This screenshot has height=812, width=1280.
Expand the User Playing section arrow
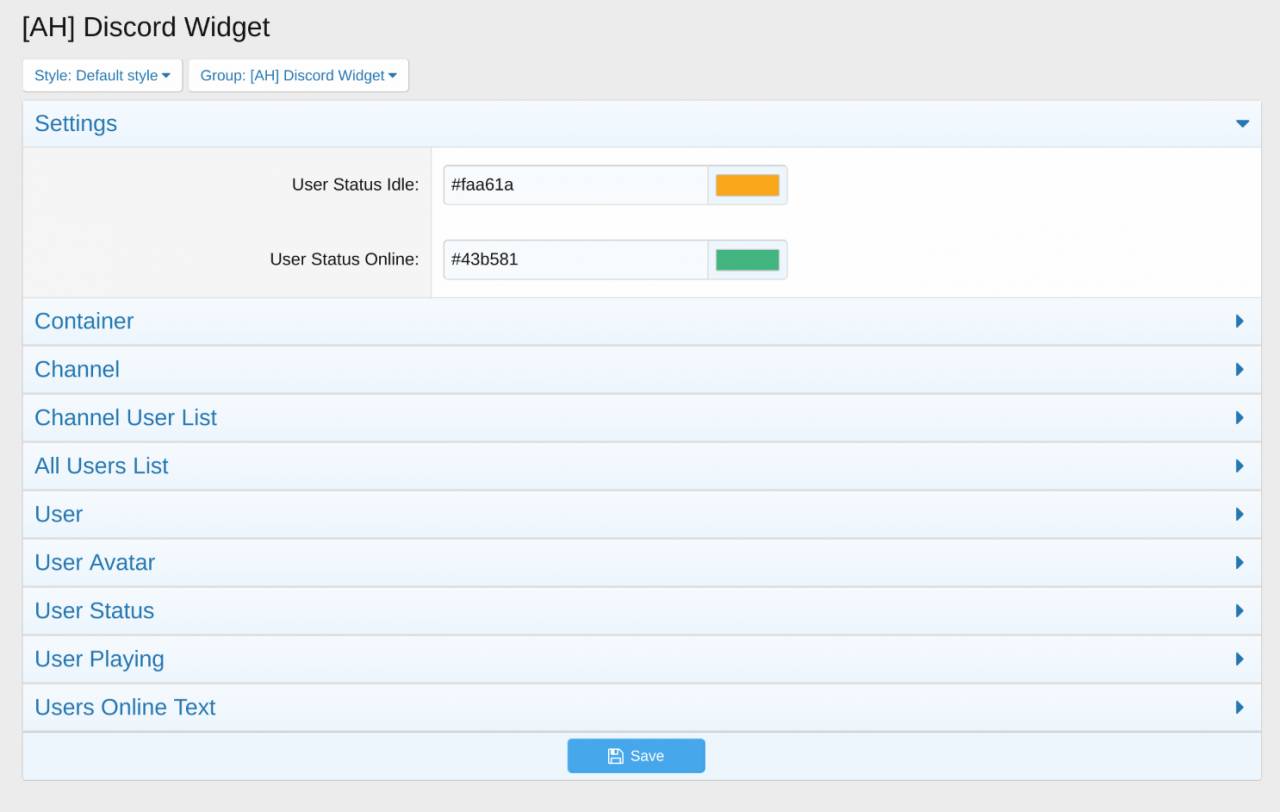[1240, 659]
